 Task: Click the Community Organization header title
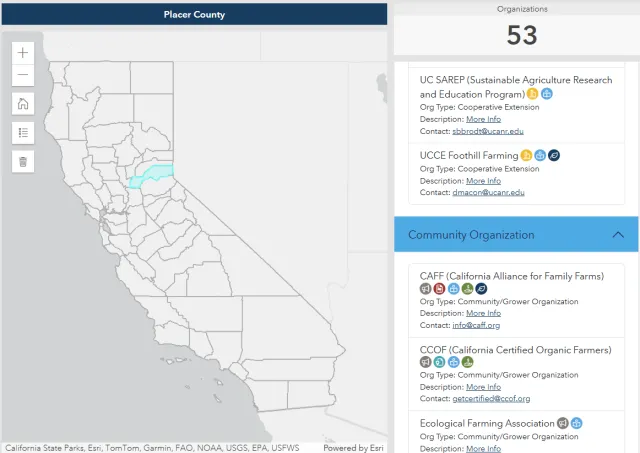[x=471, y=235]
